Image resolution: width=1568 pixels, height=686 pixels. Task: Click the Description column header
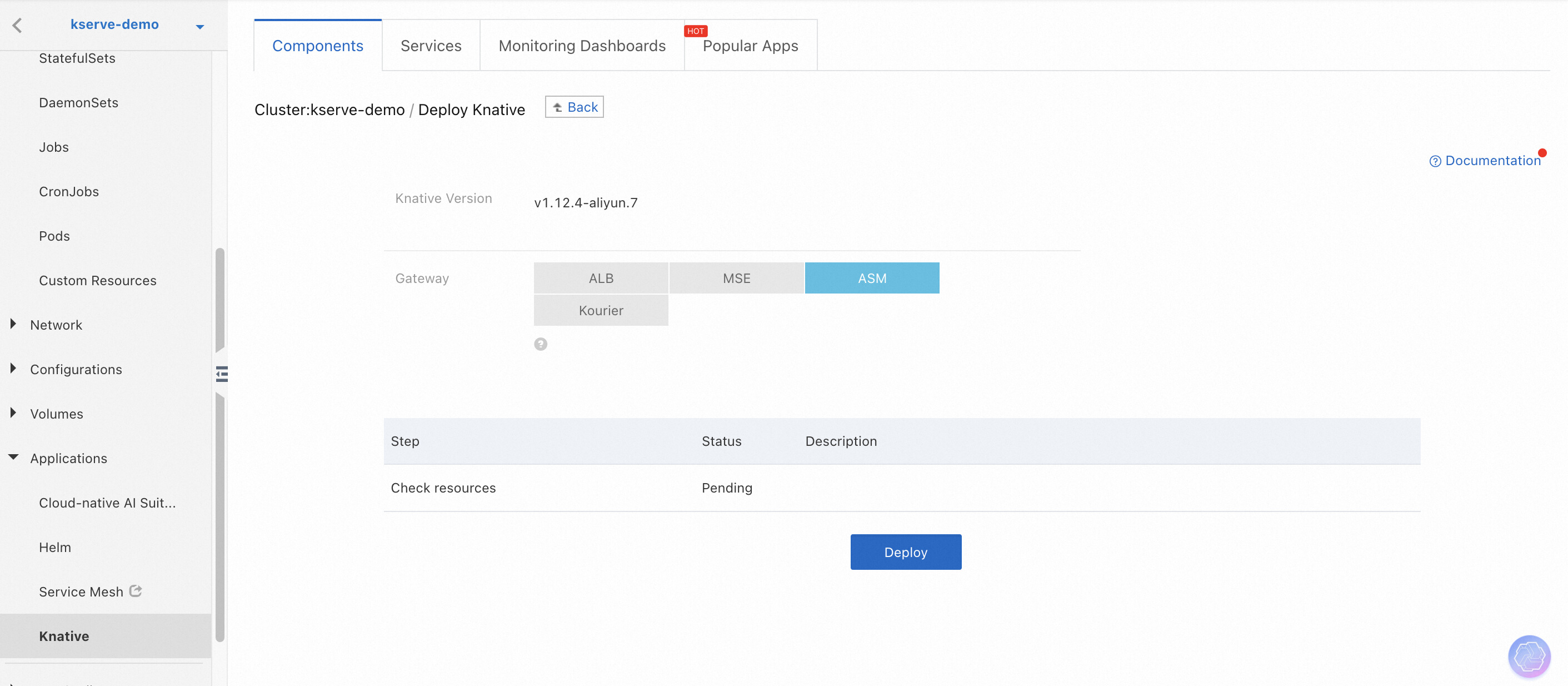coord(841,441)
